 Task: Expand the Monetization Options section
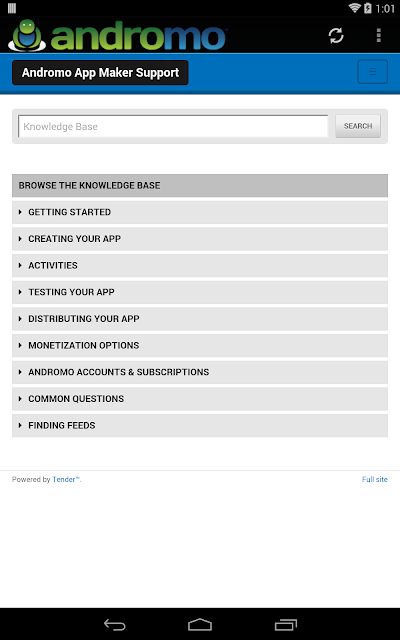click(x=200, y=345)
